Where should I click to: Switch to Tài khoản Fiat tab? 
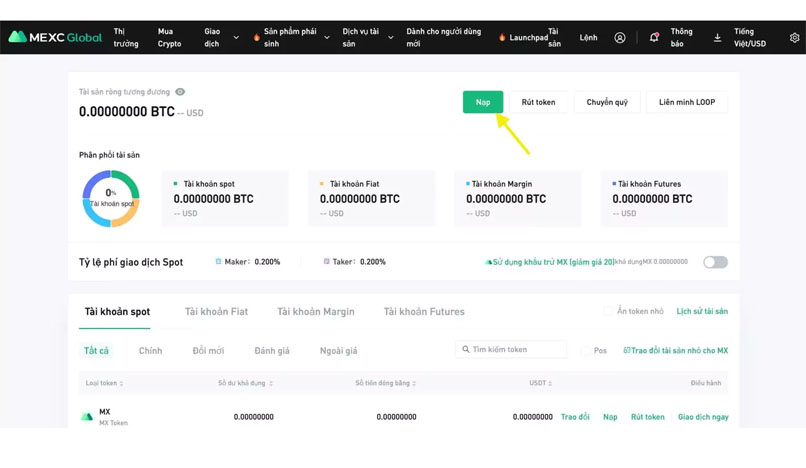[216, 312]
